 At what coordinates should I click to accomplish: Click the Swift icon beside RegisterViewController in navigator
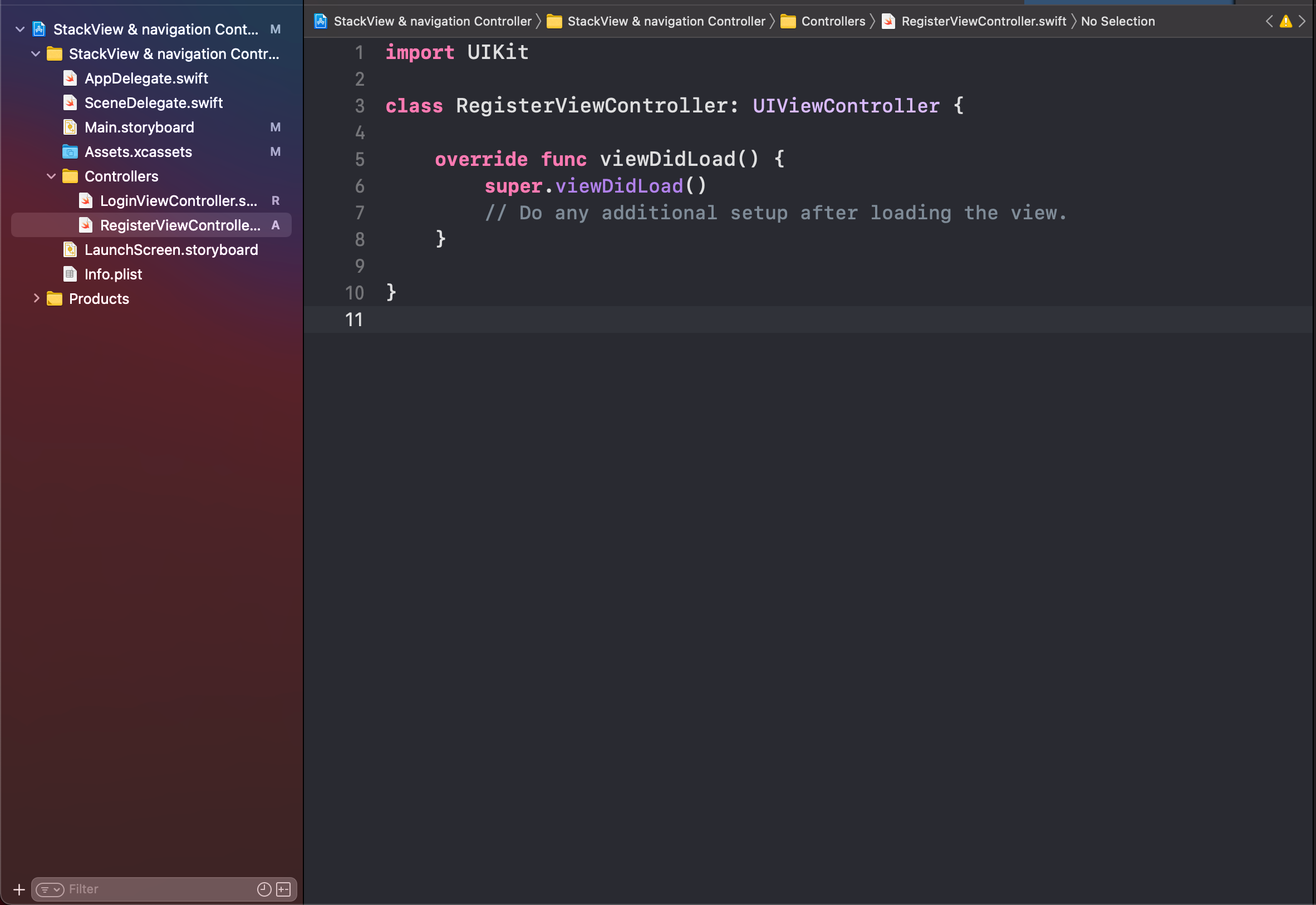86,225
